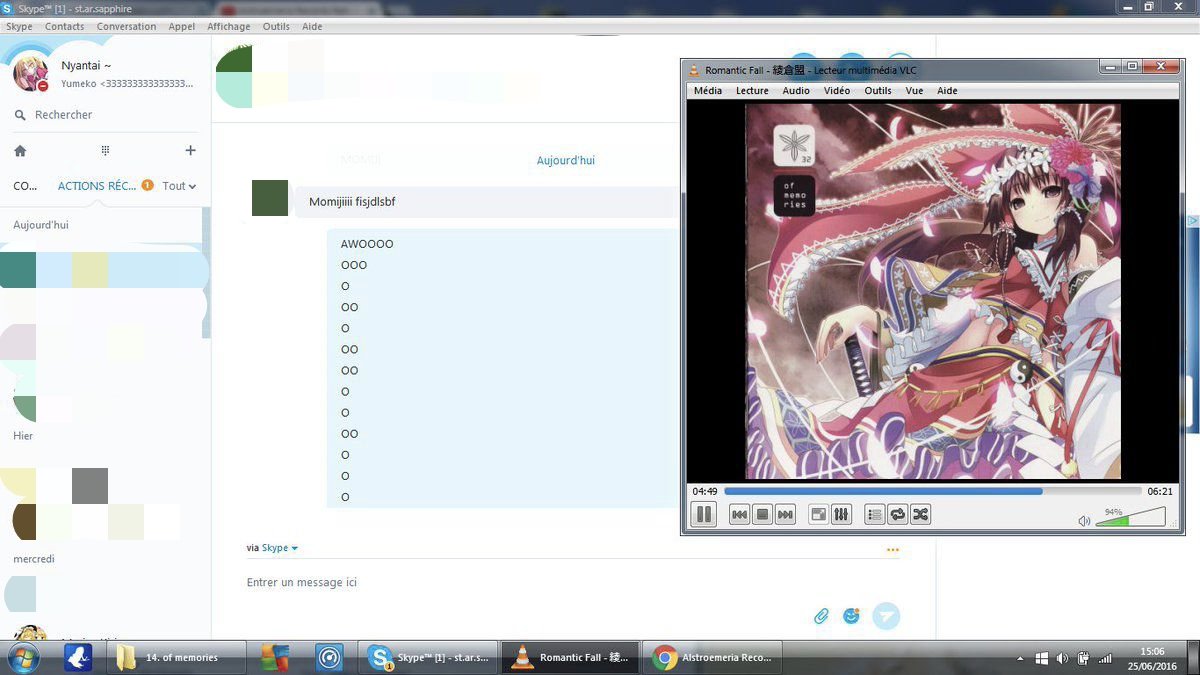Skip to next track in VLC
1200x675 pixels.
point(785,514)
